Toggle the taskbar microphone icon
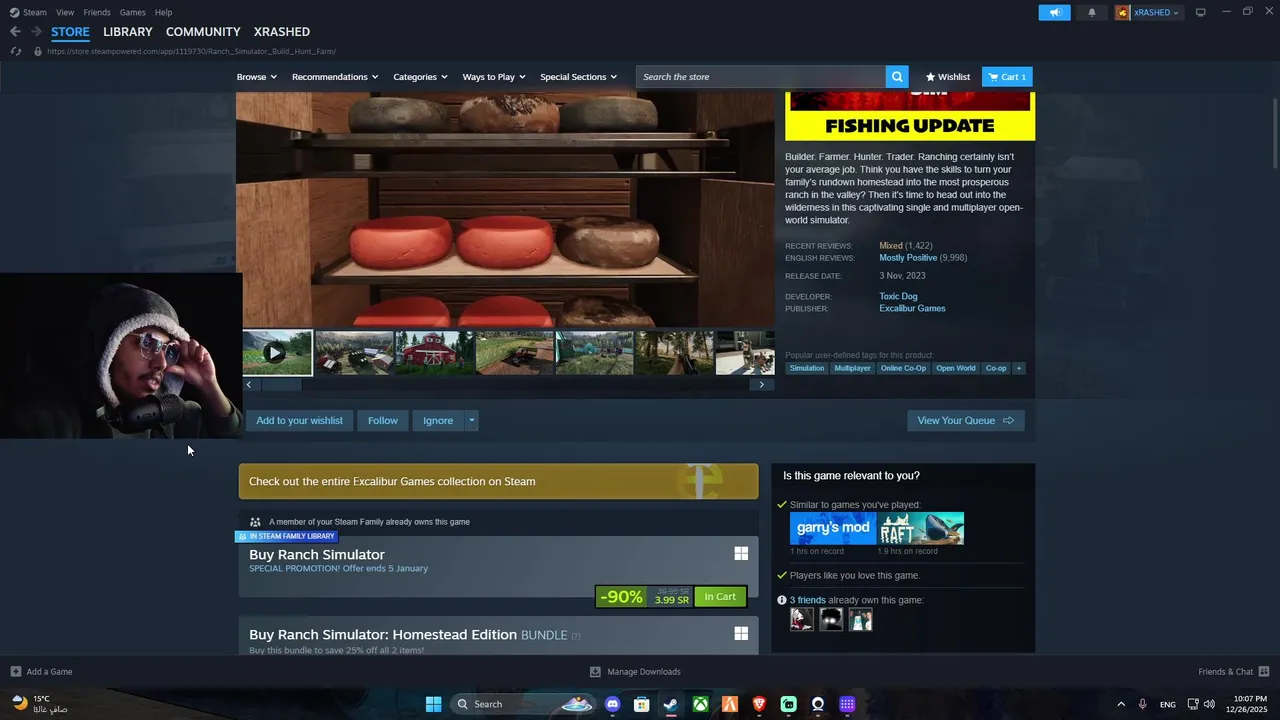The image size is (1280, 720). coord(1143,704)
